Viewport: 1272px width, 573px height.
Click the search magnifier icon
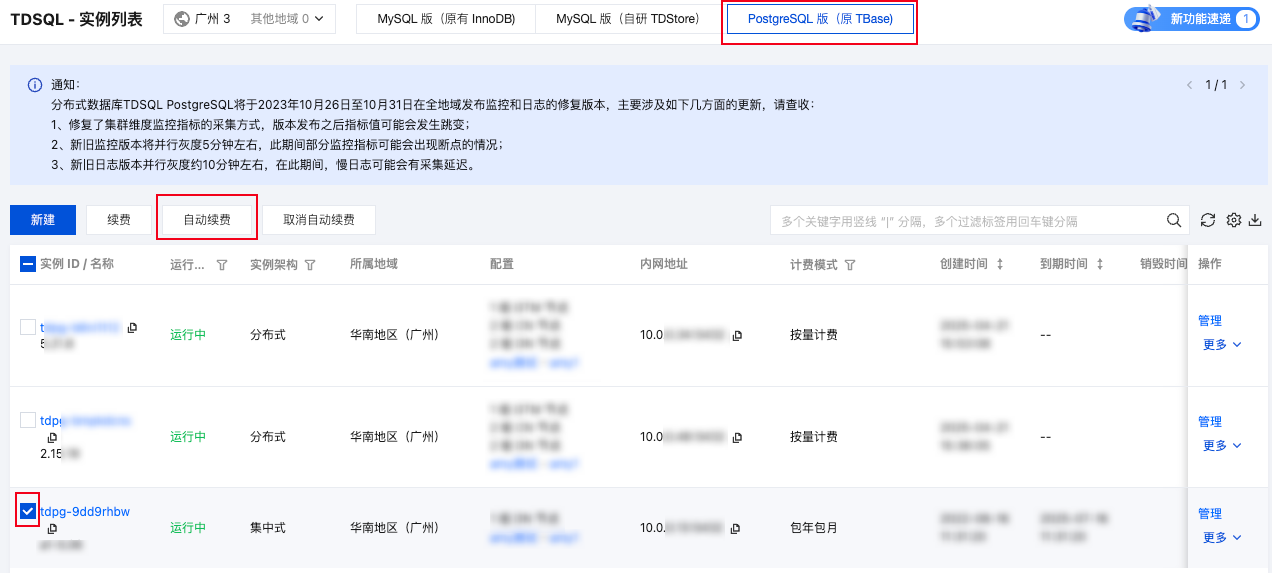(x=1174, y=220)
